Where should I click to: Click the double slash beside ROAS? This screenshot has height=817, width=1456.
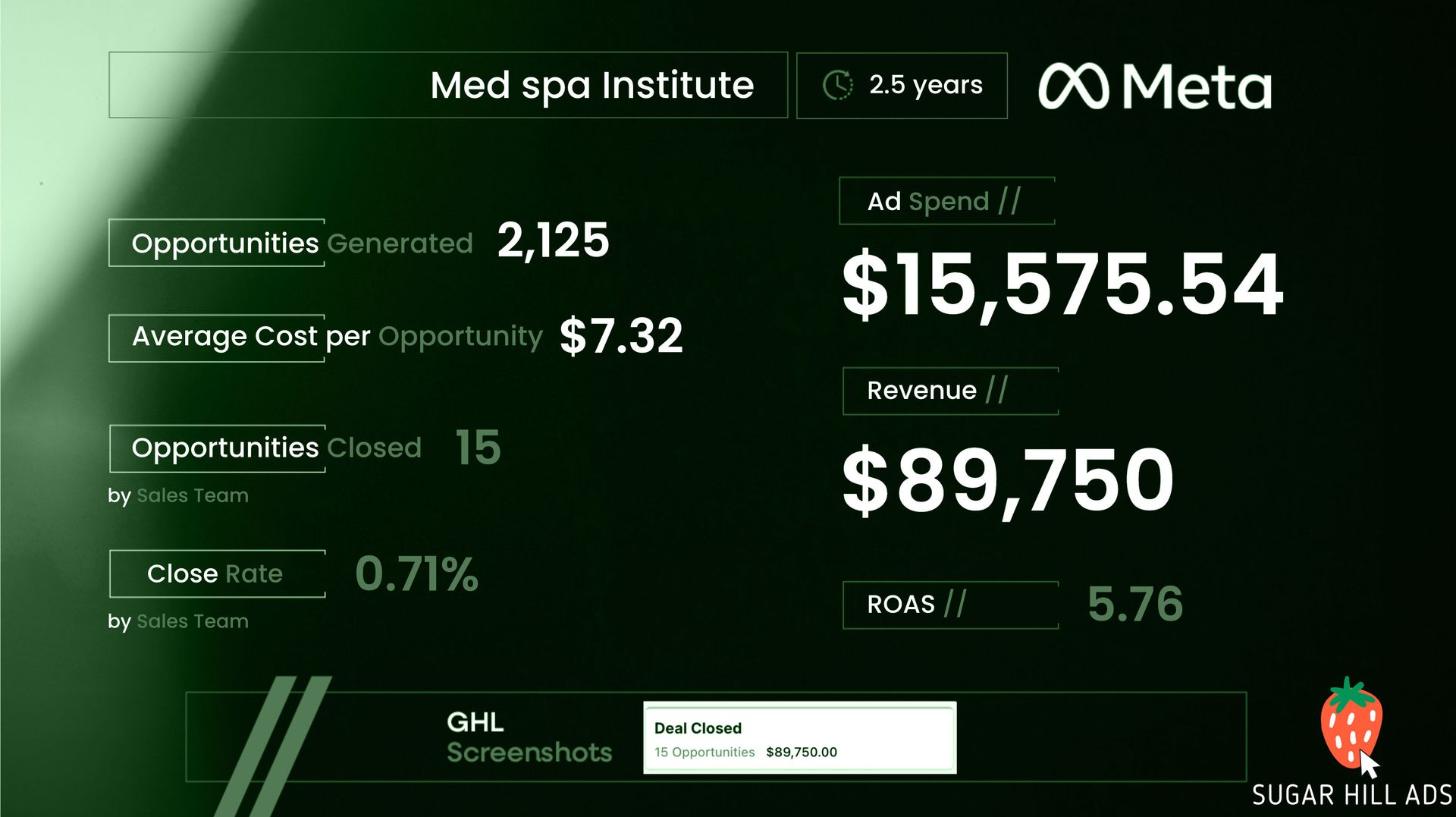point(955,604)
